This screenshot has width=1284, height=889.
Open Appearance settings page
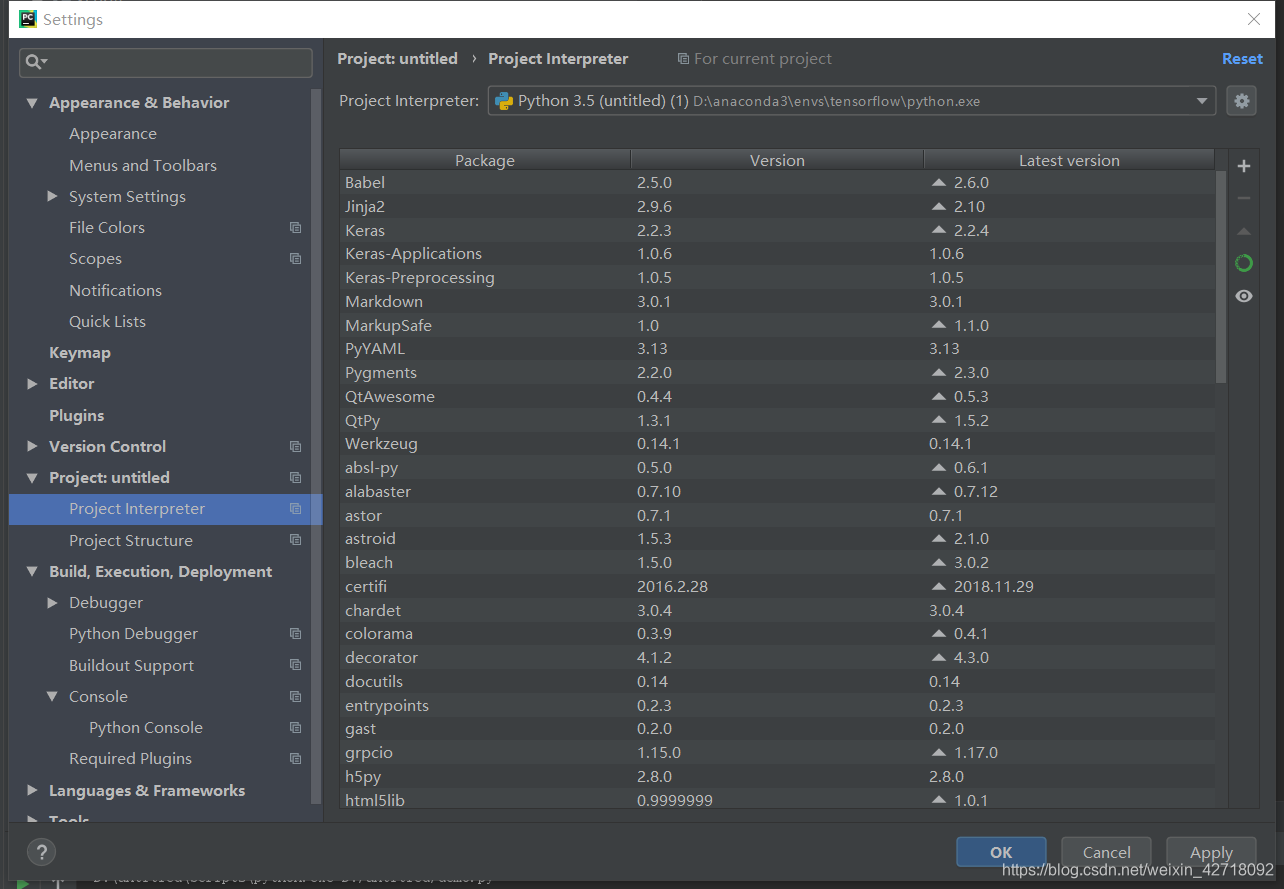point(113,134)
